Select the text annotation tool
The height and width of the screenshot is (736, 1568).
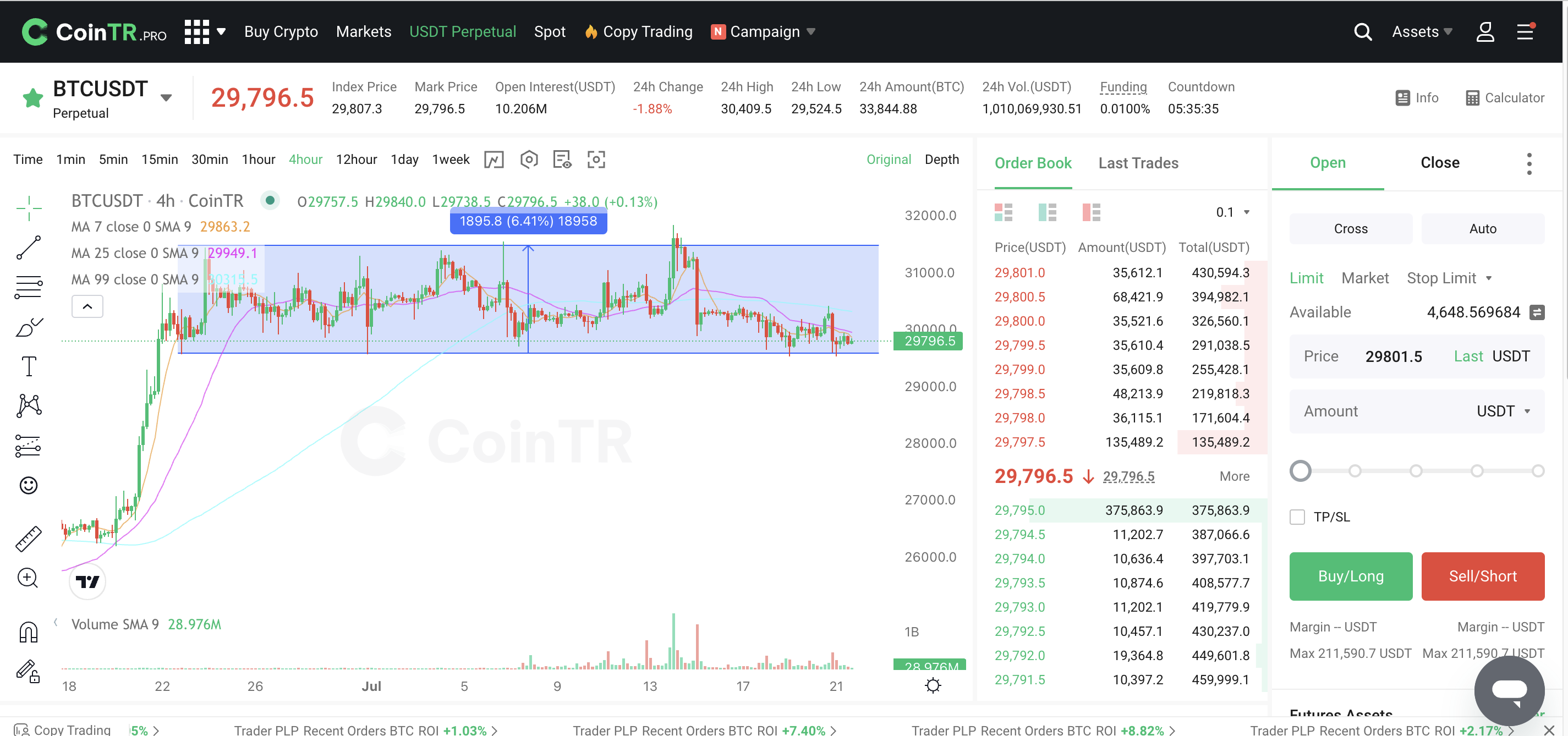click(28, 366)
